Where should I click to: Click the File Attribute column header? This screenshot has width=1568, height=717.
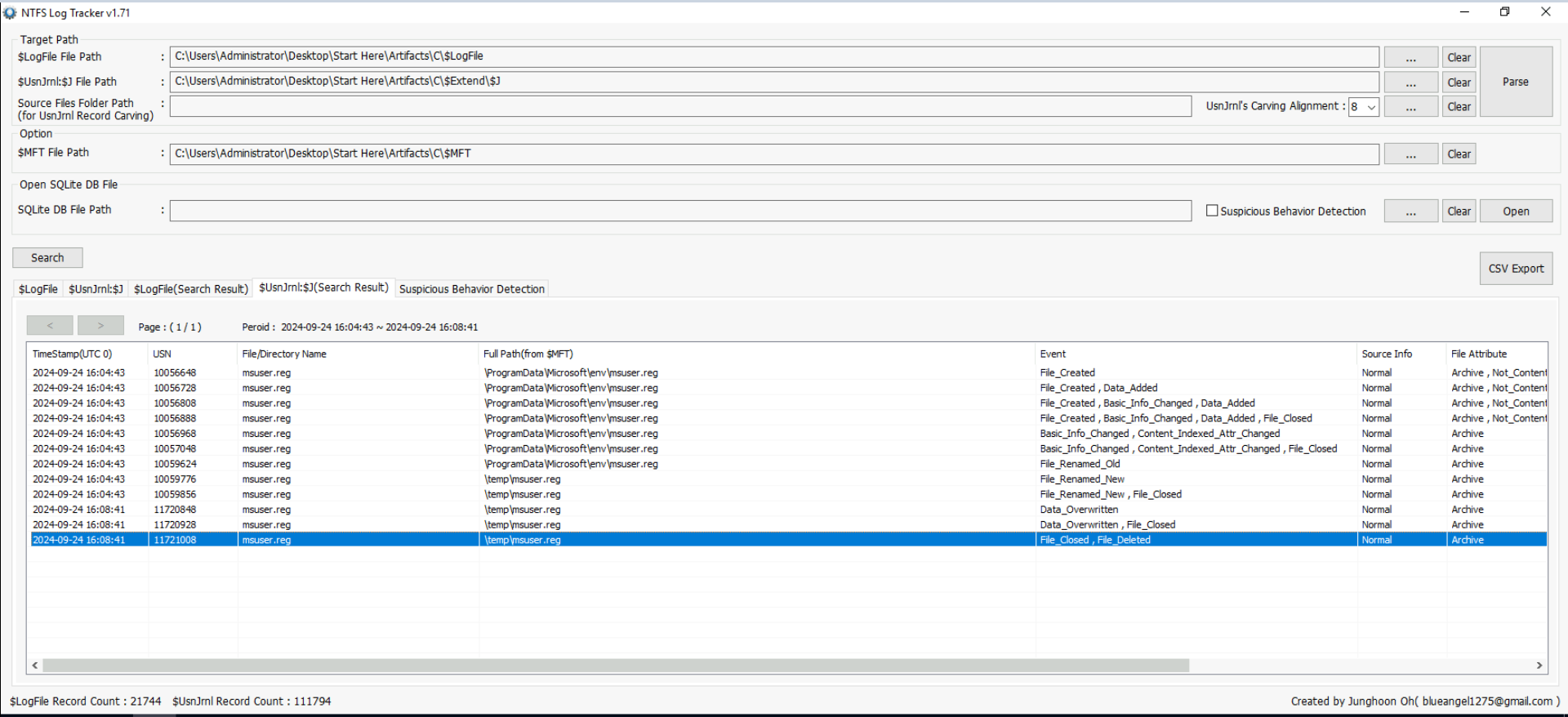pos(1497,354)
